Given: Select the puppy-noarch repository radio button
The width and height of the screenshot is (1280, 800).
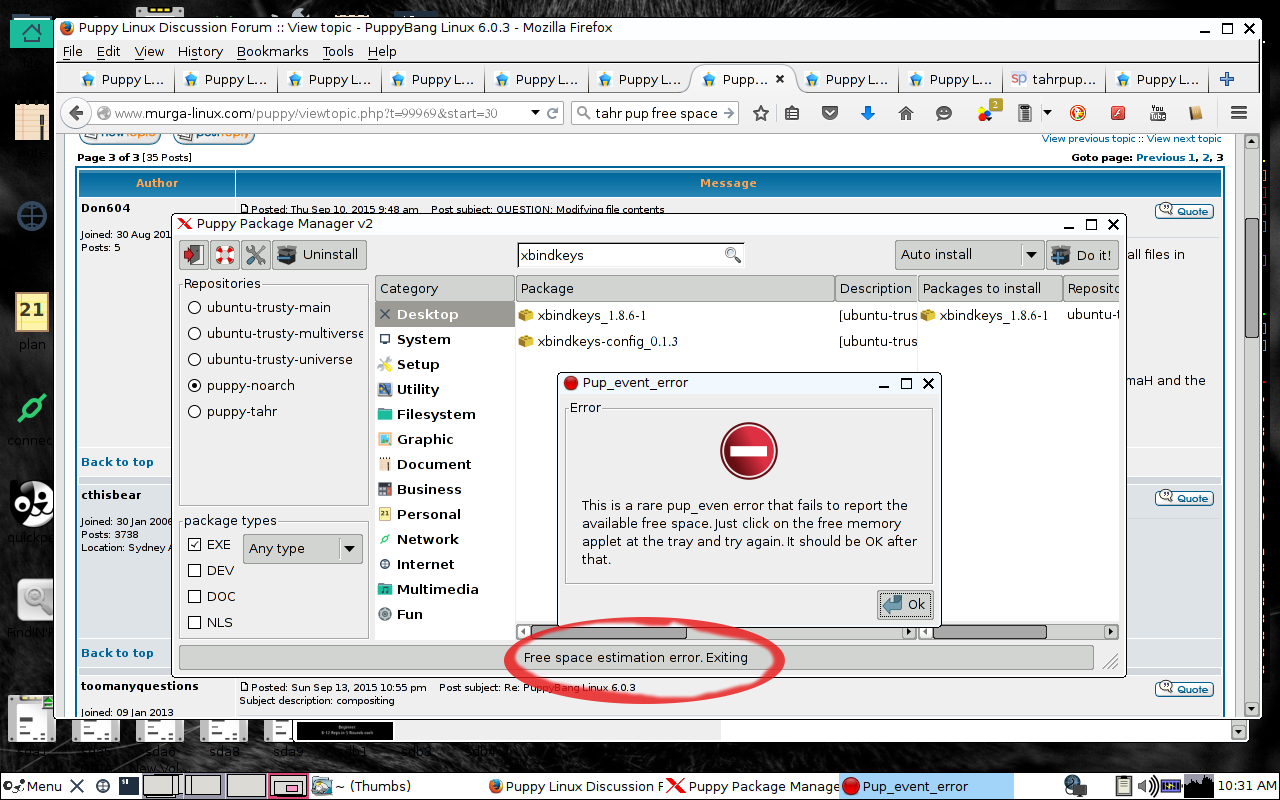Looking at the screenshot, I should [194, 386].
